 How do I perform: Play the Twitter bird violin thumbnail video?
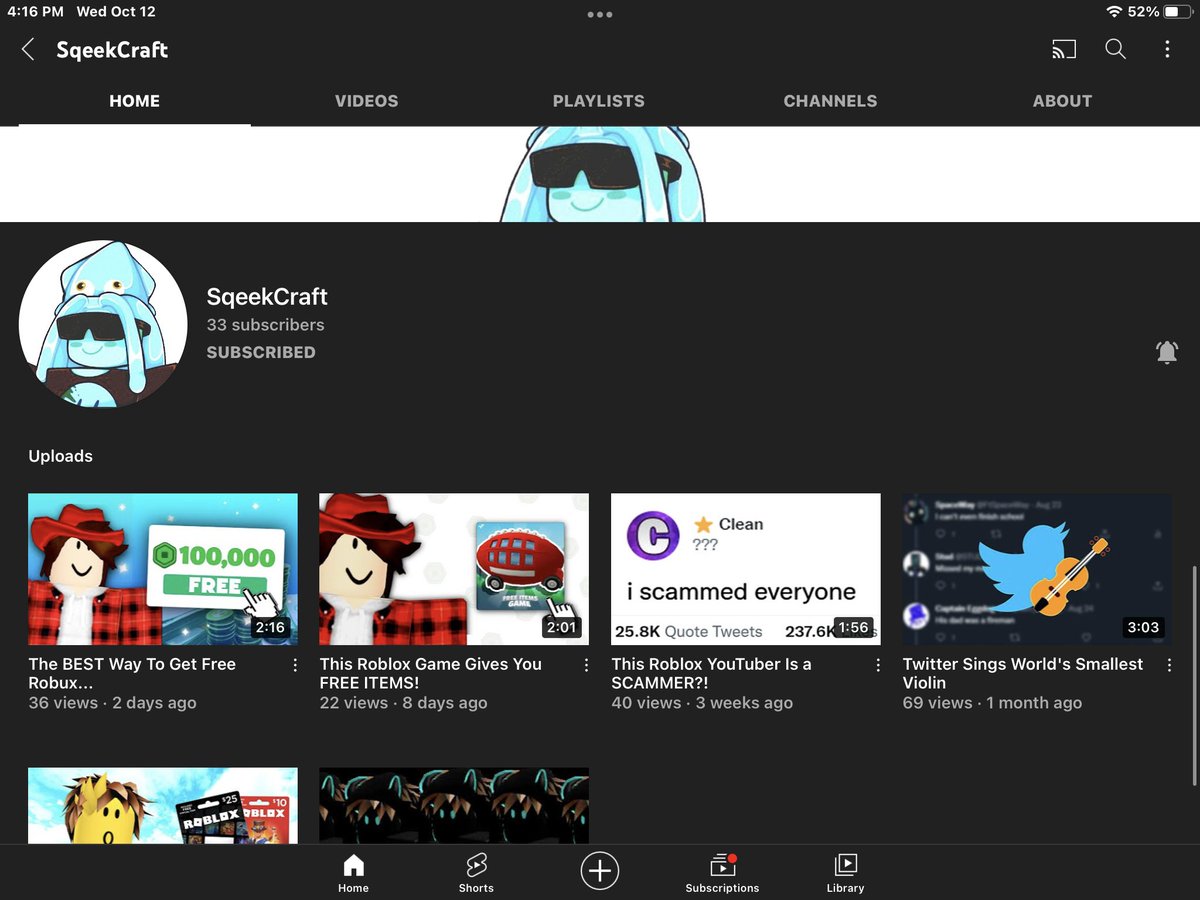tap(1037, 569)
